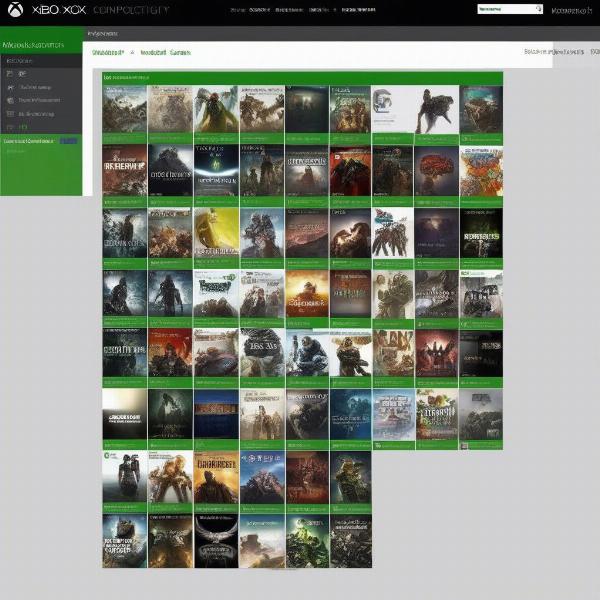Image resolution: width=600 pixels, height=600 pixels.
Task: Click the grey tab label in dark bar
Action: [x=103, y=34]
